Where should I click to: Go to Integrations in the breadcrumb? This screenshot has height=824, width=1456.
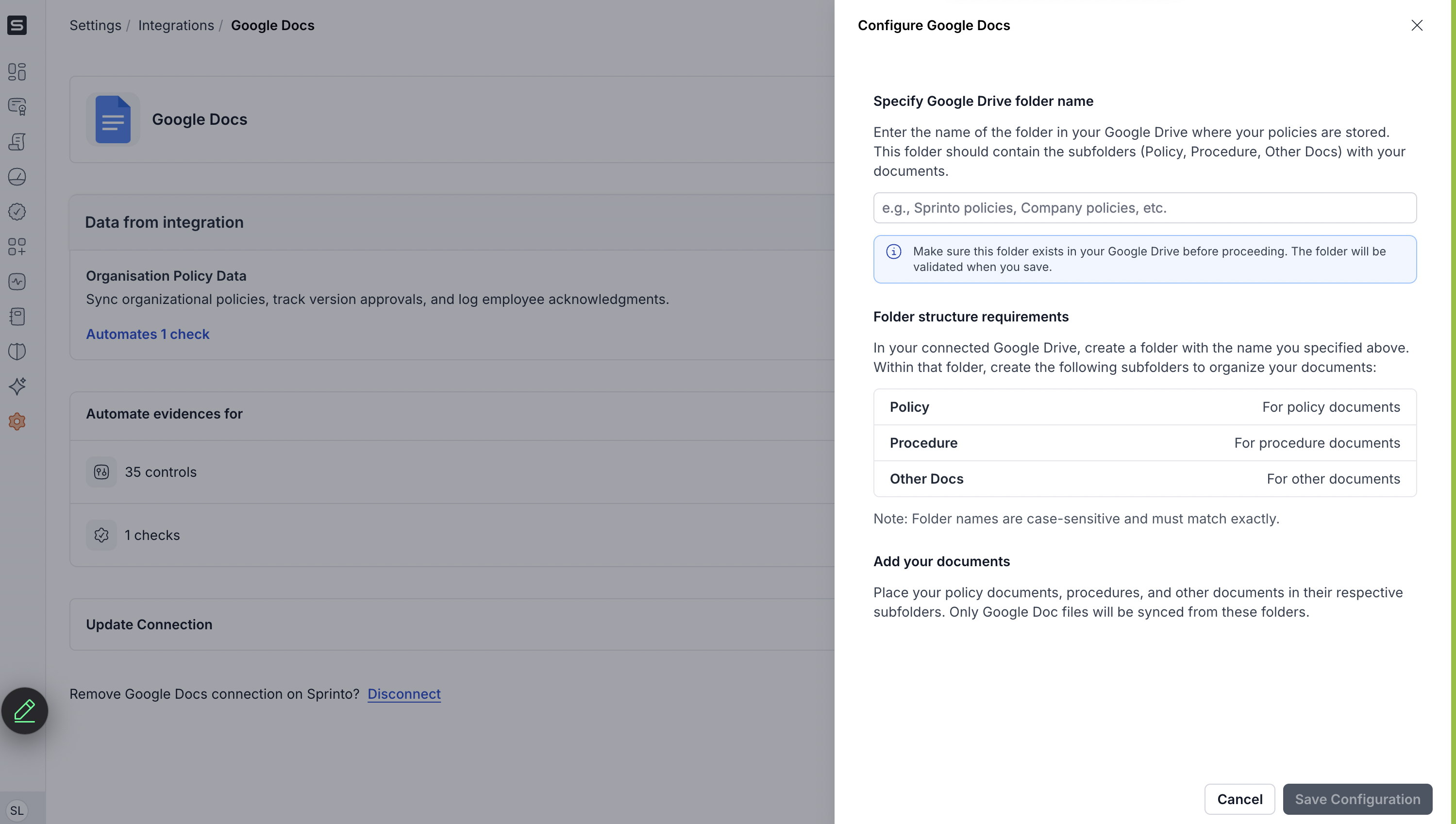[176, 25]
